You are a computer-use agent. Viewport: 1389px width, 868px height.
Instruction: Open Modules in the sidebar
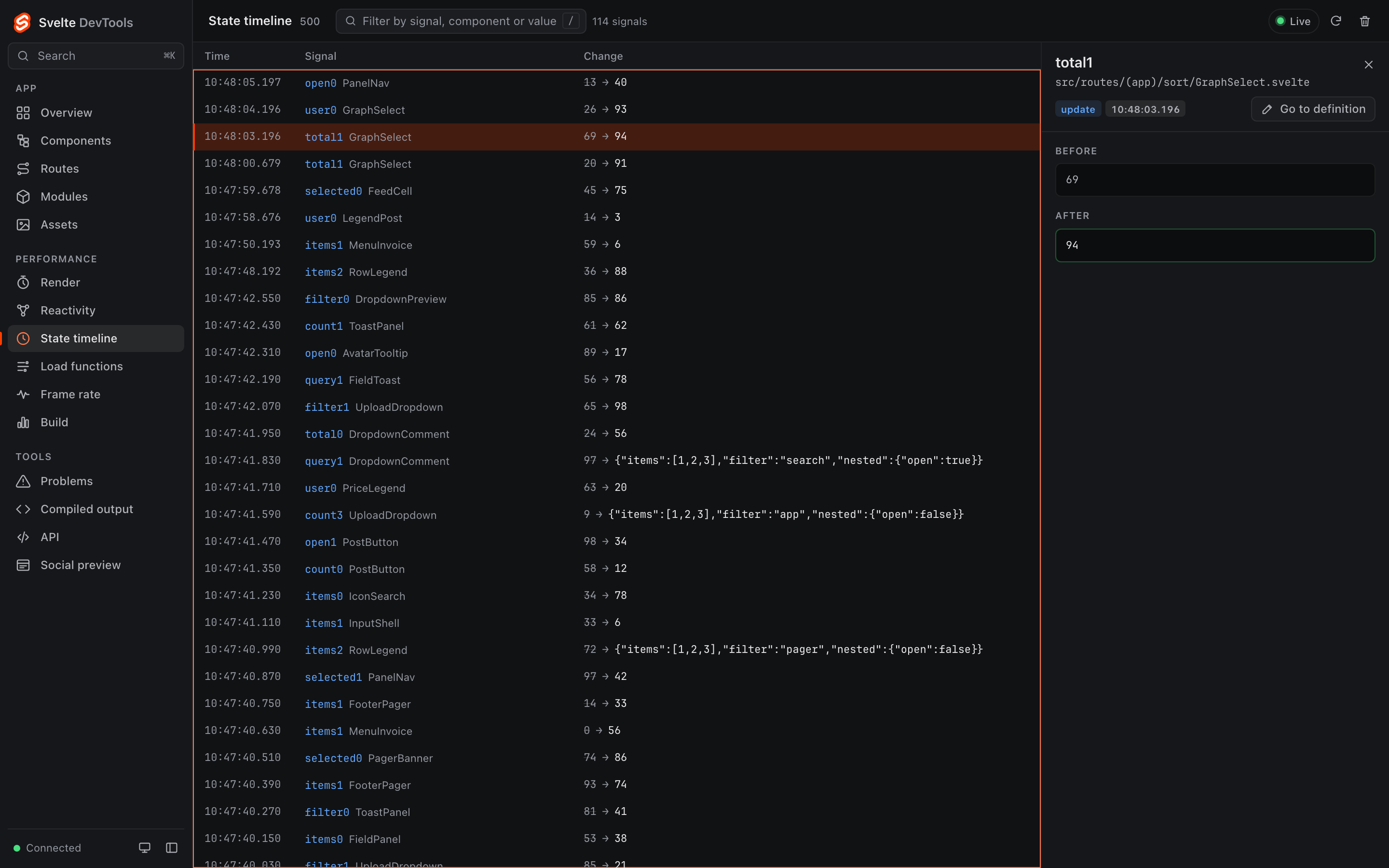click(x=96, y=196)
